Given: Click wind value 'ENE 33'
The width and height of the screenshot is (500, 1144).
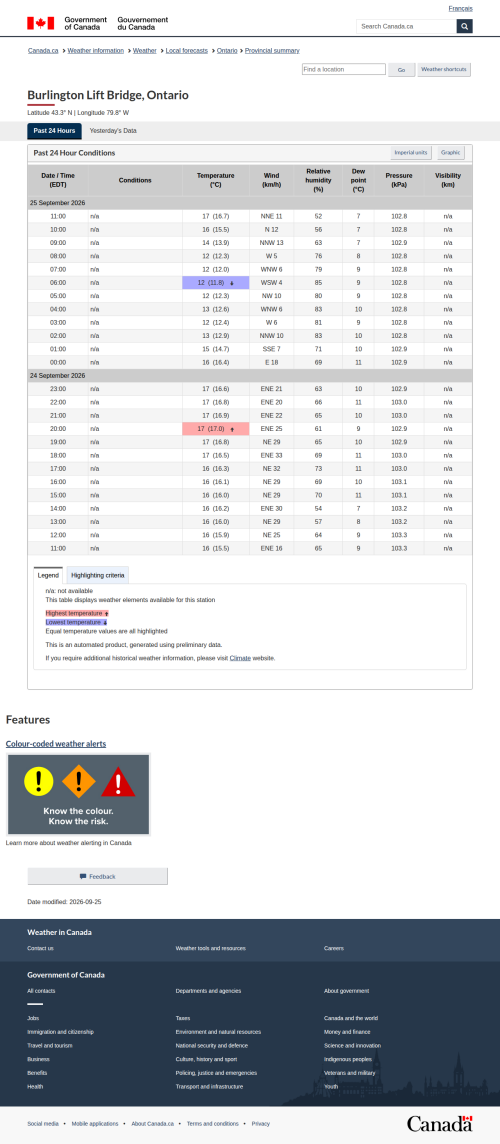Looking at the screenshot, I should [271, 455].
